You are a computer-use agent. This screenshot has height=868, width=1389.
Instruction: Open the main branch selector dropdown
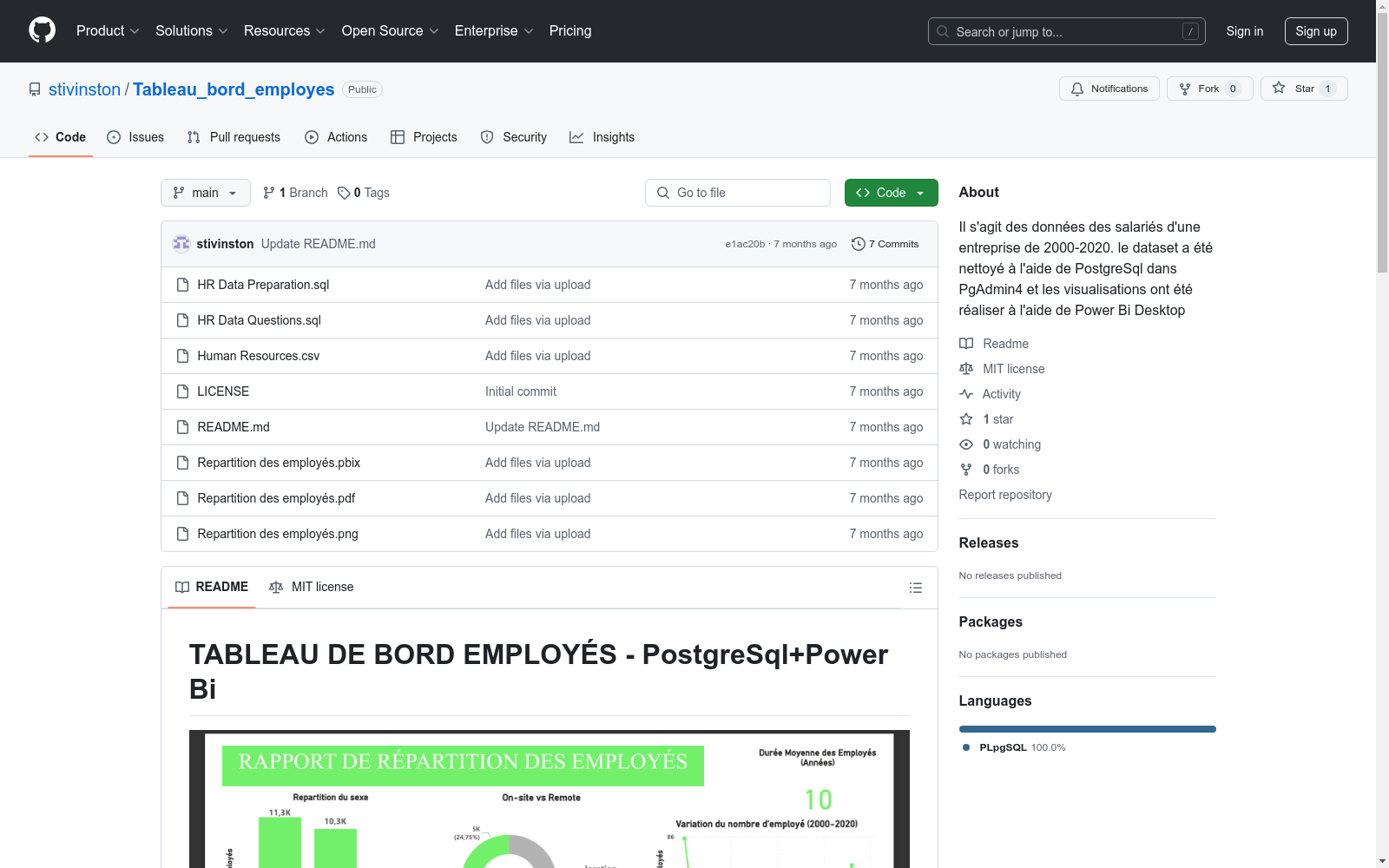click(x=206, y=193)
